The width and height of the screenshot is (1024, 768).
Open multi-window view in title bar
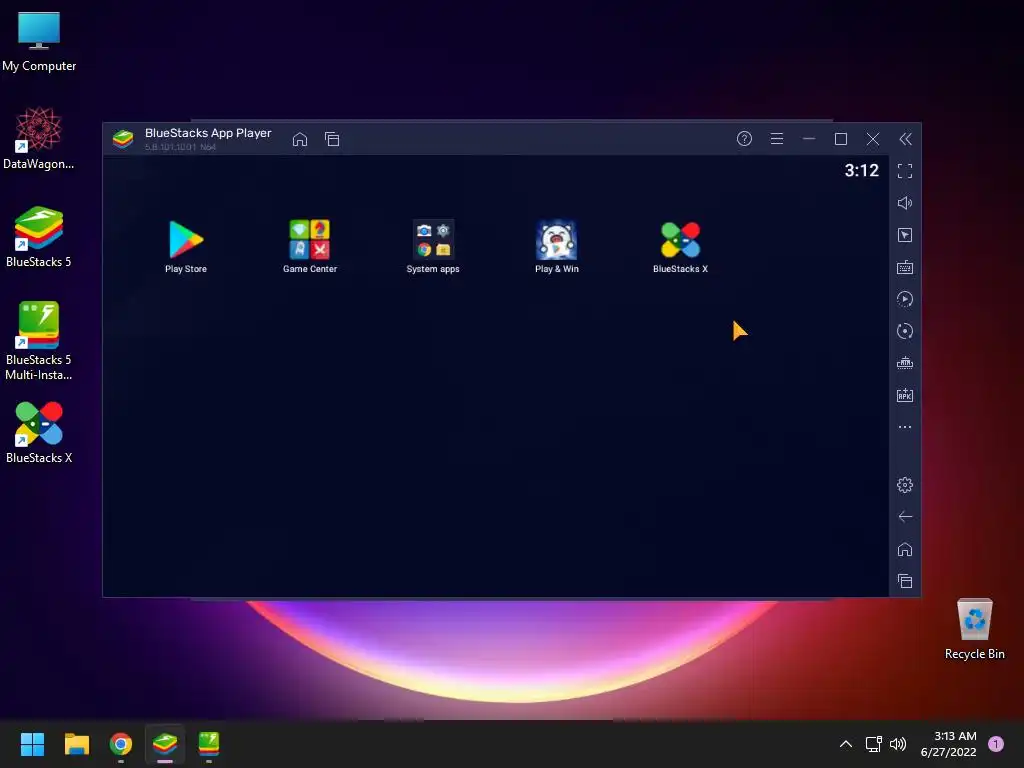[x=332, y=139]
